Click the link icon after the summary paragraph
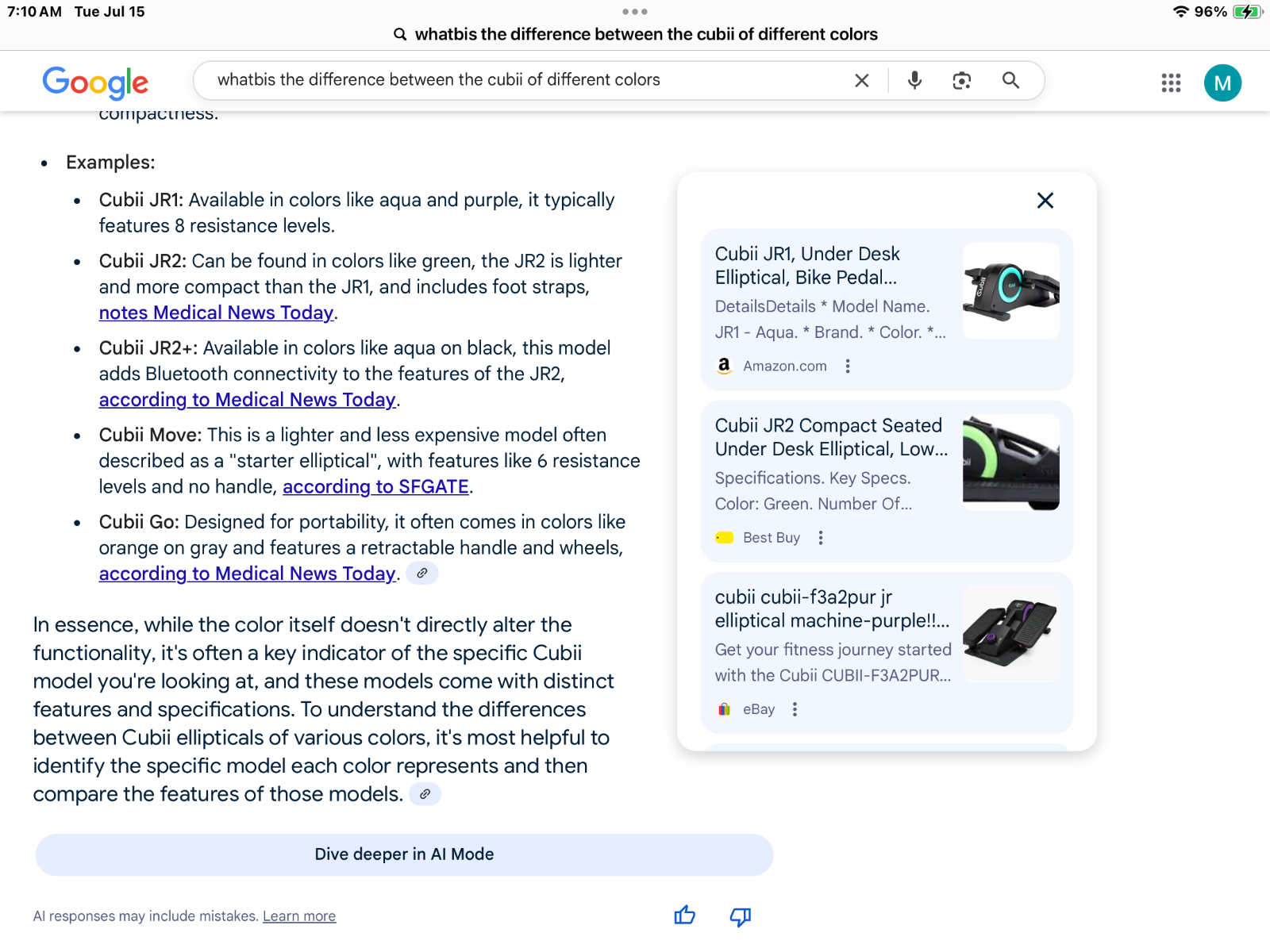Screen dimensions: 1270x952 425,794
